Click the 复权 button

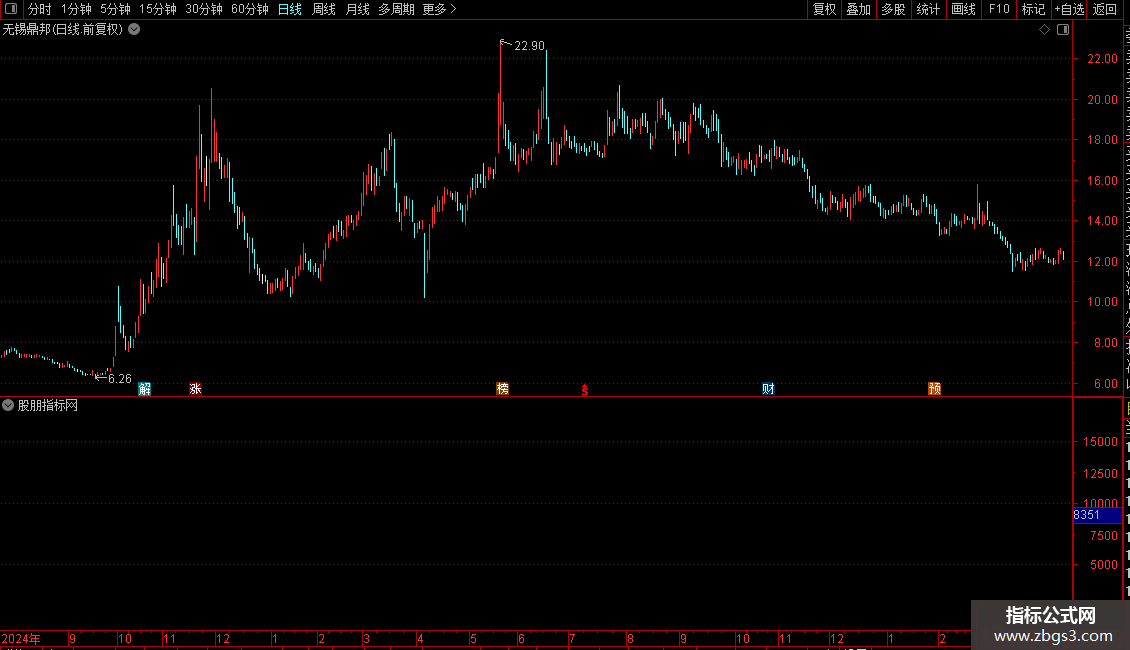pos(824,9)
